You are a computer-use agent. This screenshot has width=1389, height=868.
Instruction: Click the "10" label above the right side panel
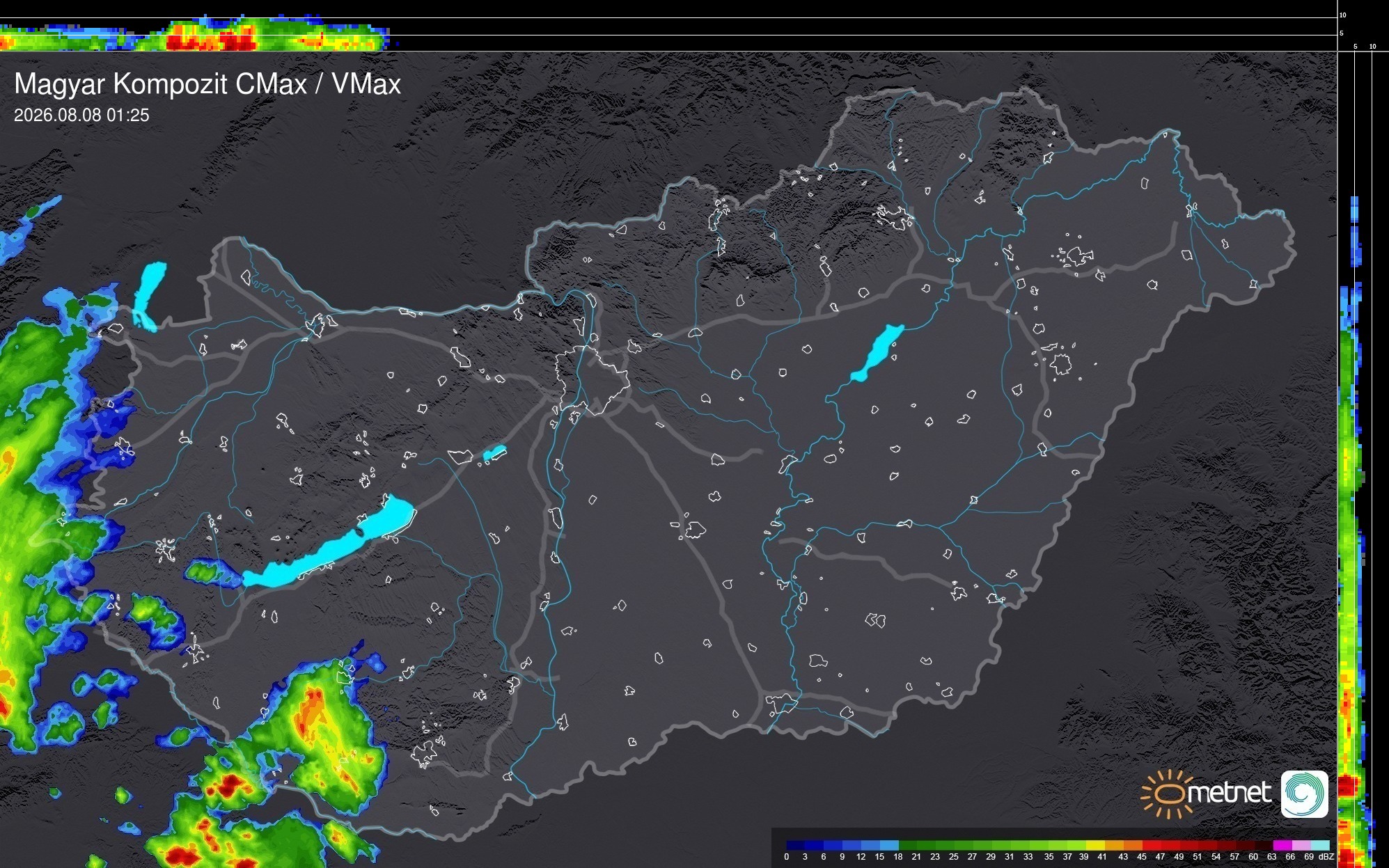[x=1372, y=47]
